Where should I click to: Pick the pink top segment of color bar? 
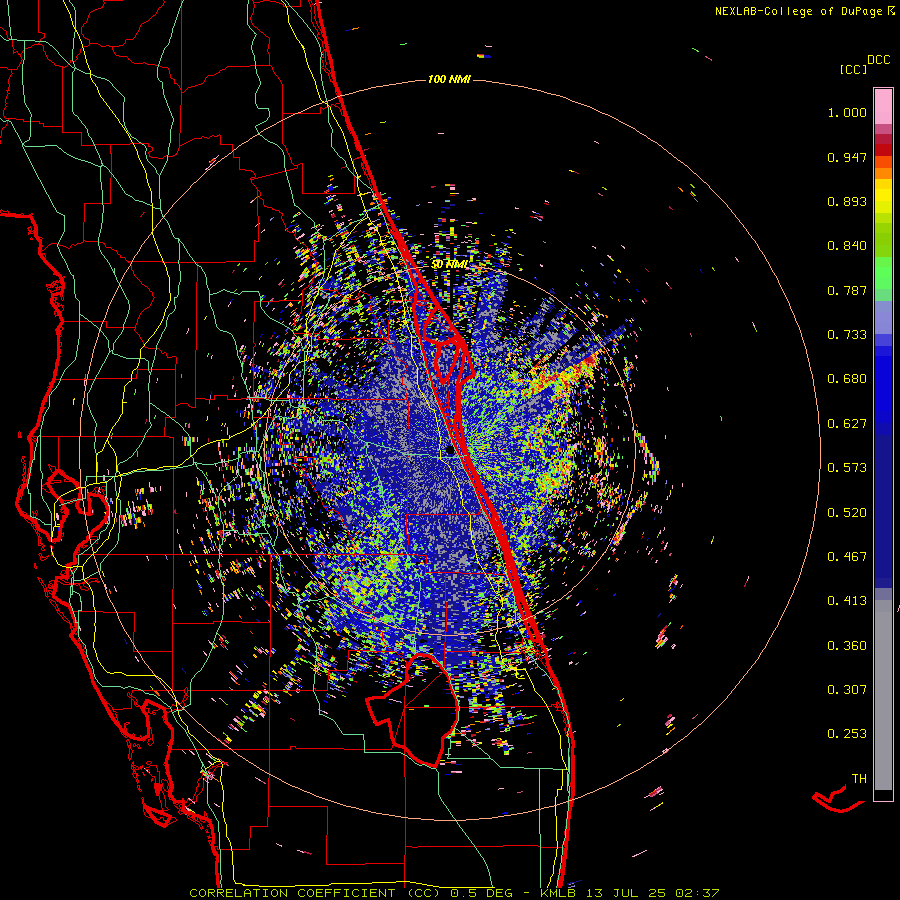coord(883,106)
